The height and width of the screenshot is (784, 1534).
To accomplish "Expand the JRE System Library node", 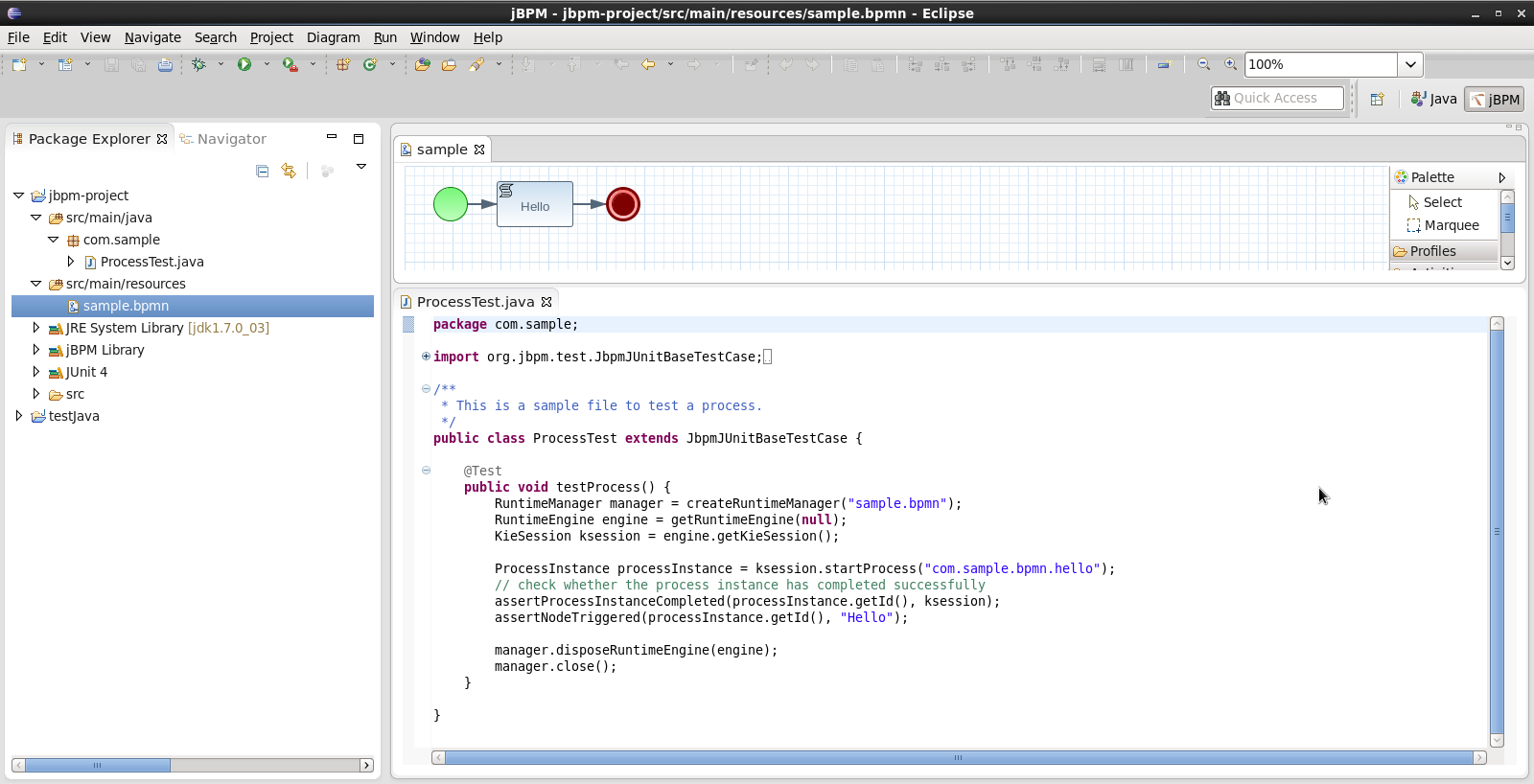I will (36, 328).
